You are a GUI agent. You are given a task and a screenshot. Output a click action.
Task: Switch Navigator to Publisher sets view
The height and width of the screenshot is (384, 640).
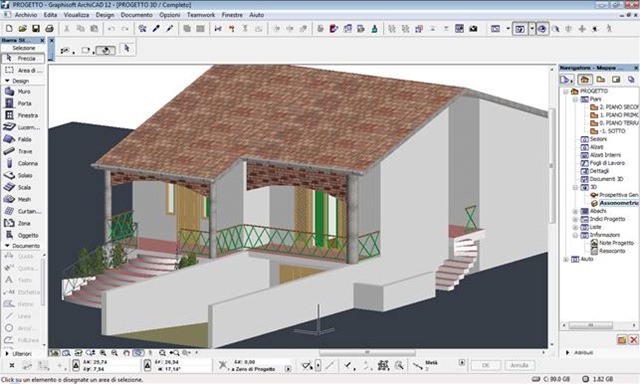click(x=631, y=79)
